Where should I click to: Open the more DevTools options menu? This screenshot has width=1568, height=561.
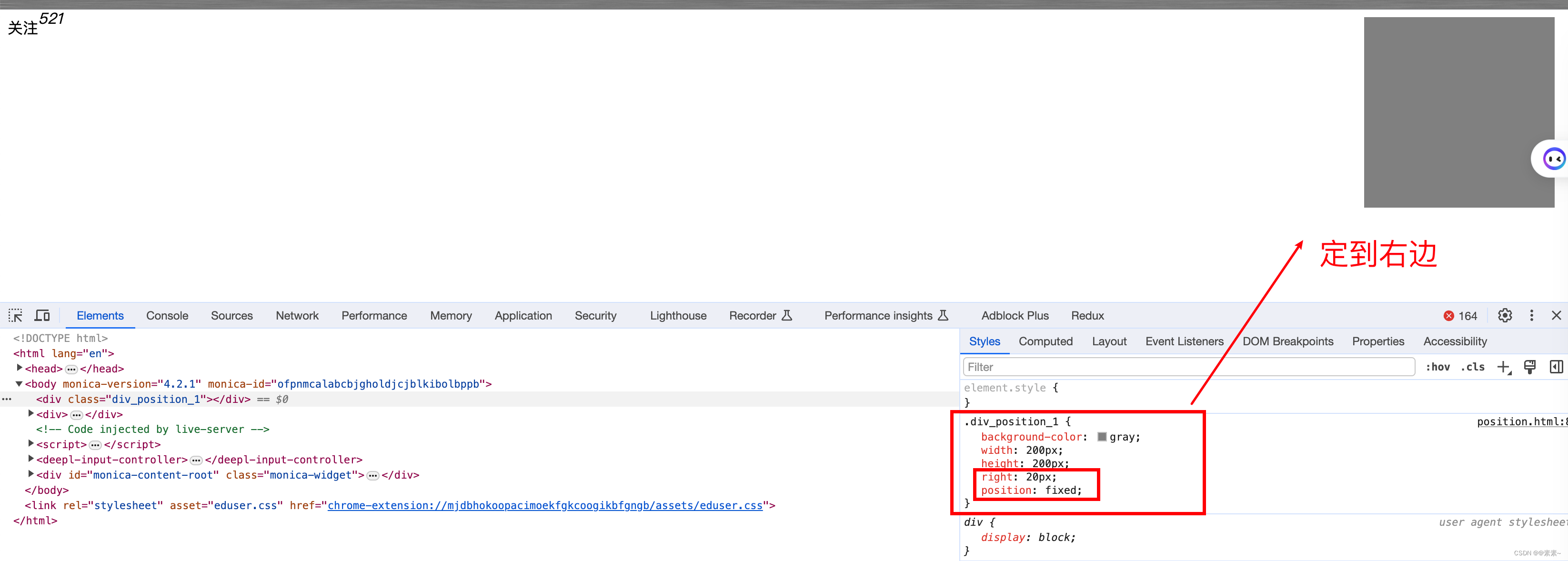coord(1532,315)
